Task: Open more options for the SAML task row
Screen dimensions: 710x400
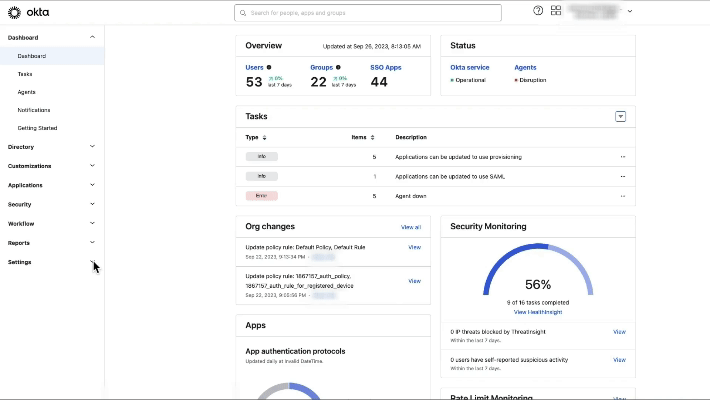Action: coord(622,176)
